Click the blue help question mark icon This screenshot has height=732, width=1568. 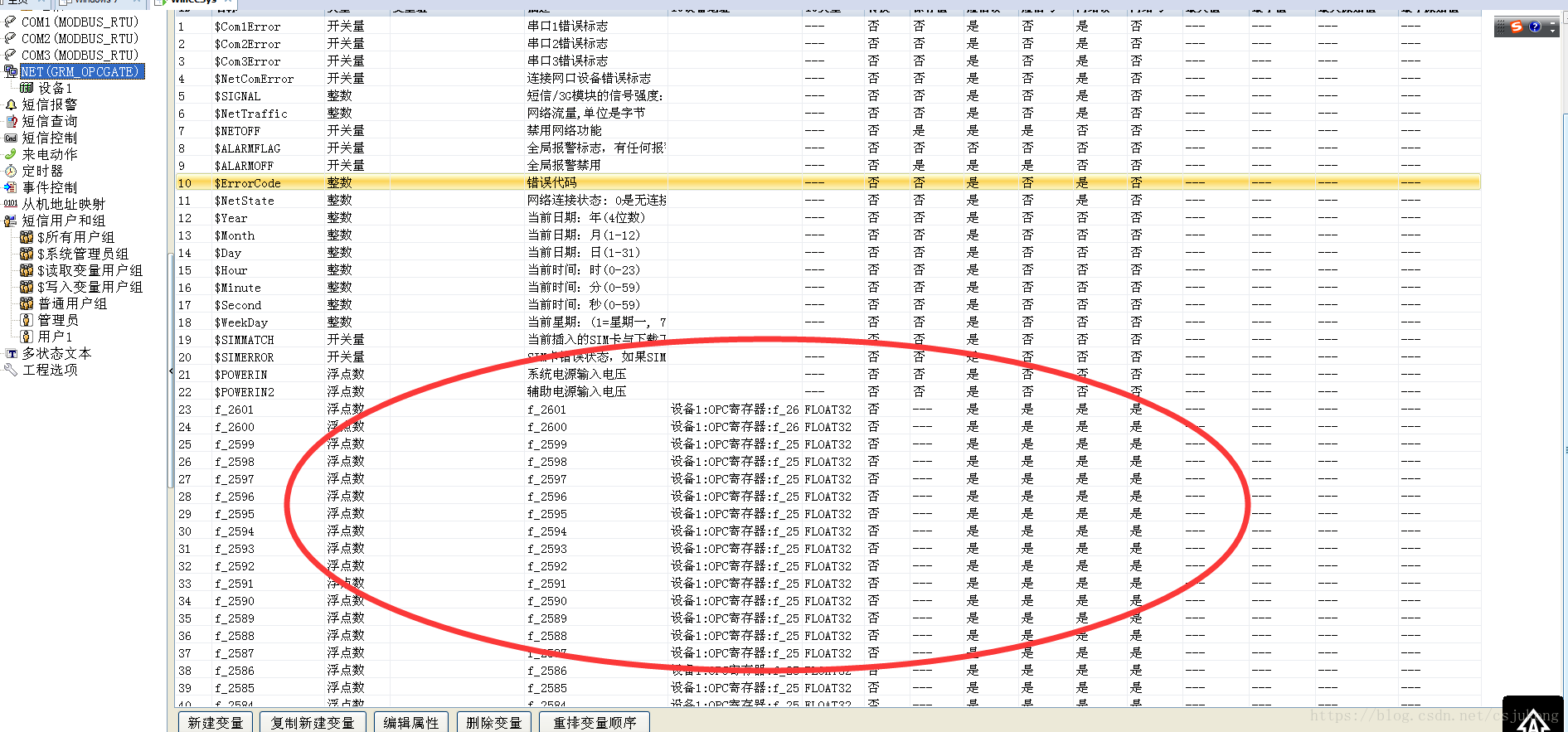(x=1535, y=27)
